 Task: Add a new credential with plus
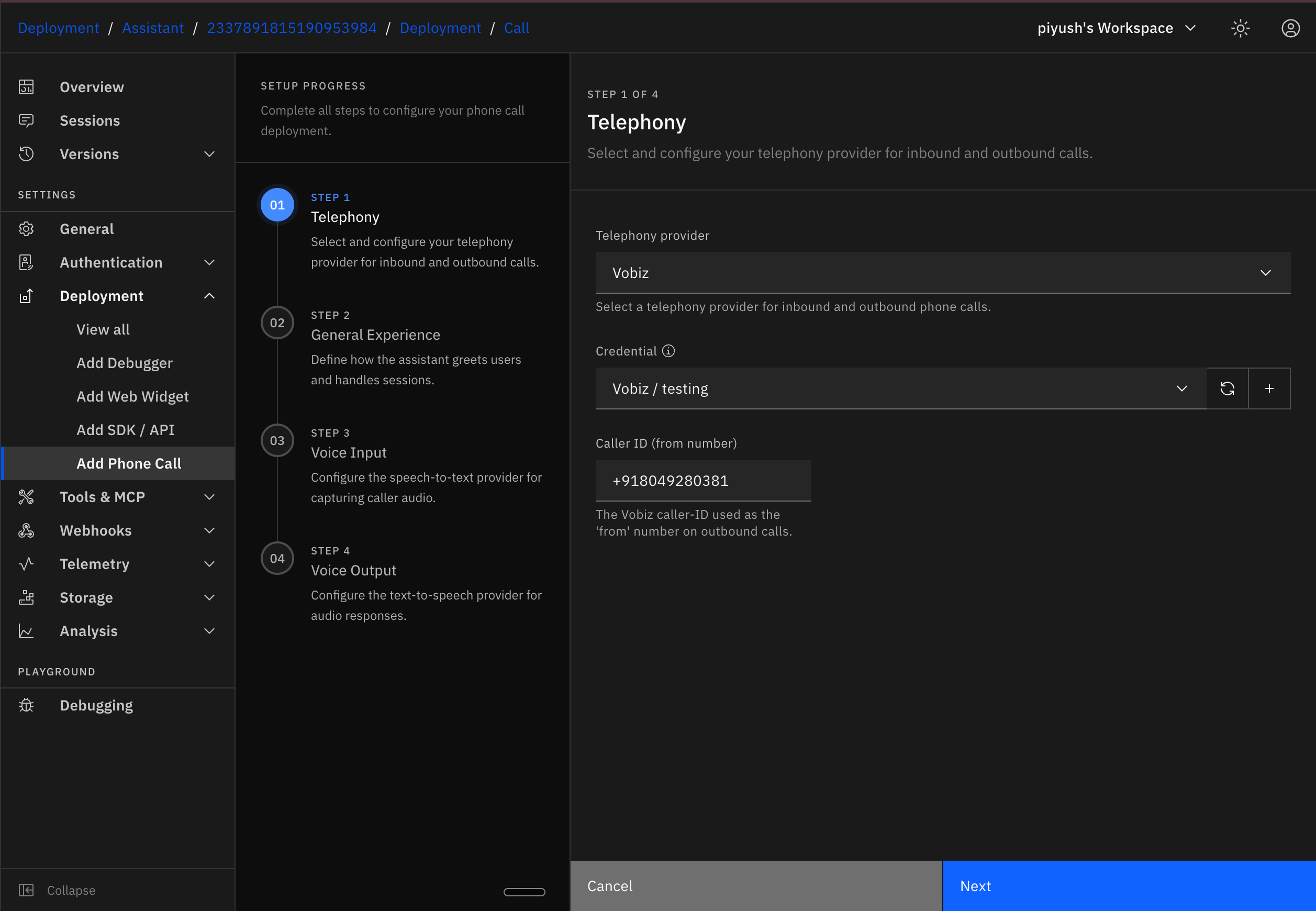point(1269,388)
